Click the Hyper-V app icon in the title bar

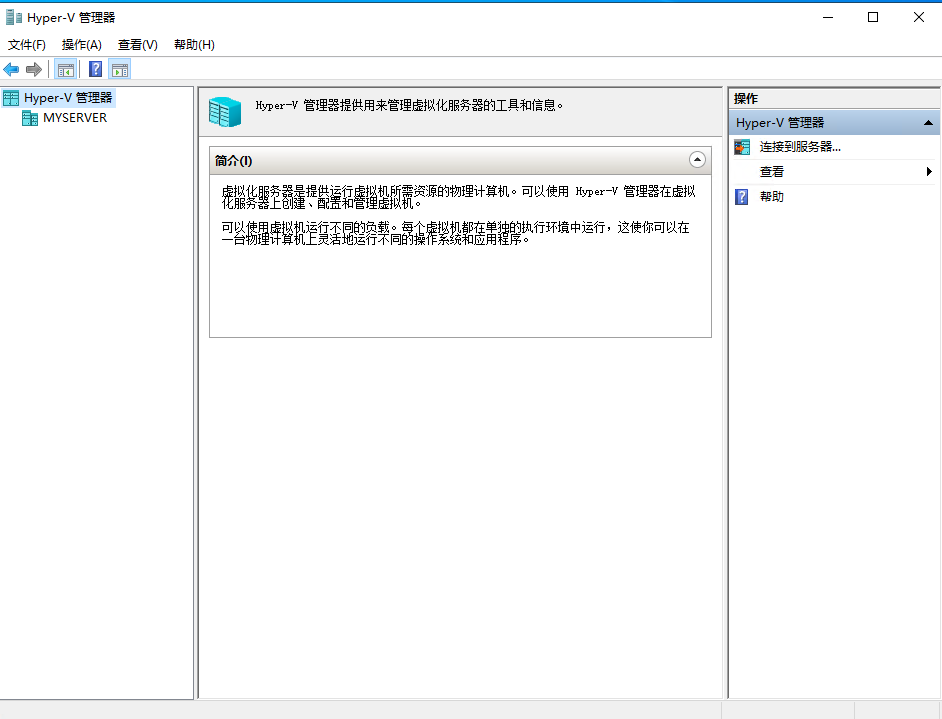[x=13, y=17]
